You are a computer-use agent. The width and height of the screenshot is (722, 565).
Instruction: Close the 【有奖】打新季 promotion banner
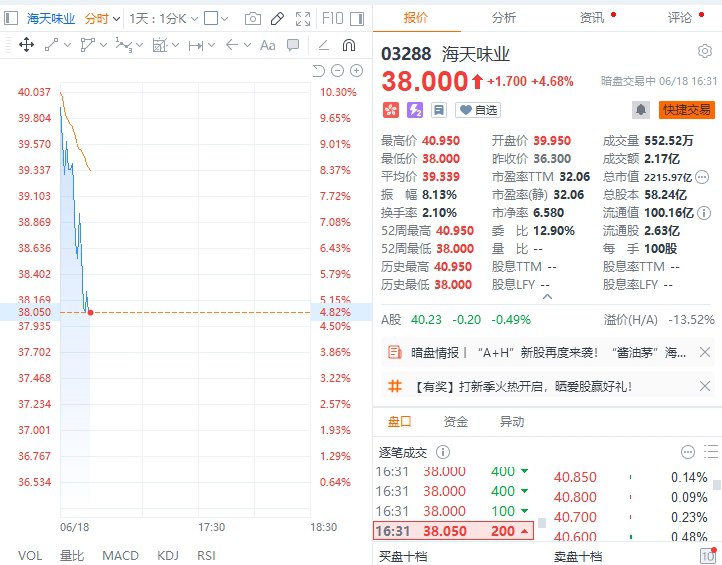coord(705,386)
